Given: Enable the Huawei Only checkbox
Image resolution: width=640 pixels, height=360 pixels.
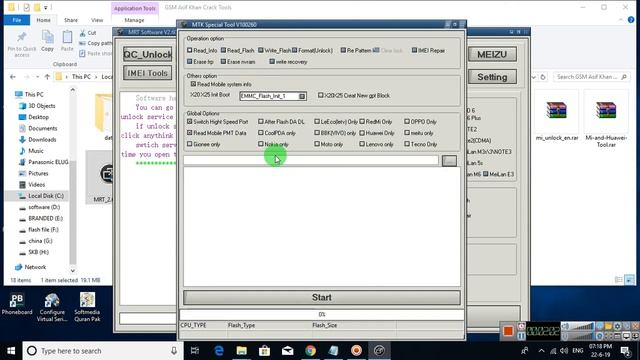Looking at the screenshot, I should pyautogui.click(x=362, y=133).
